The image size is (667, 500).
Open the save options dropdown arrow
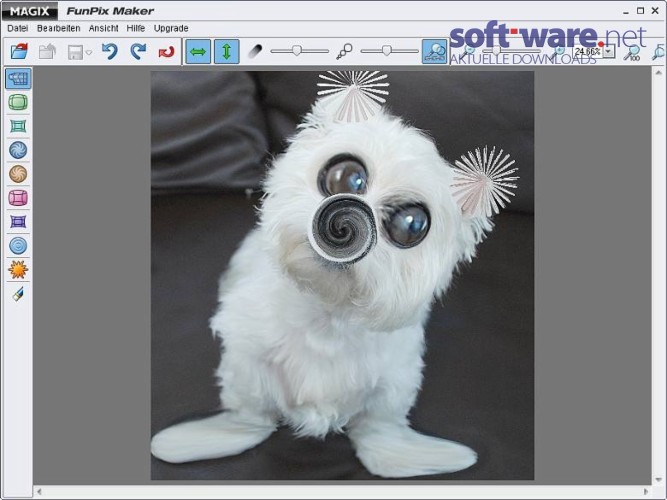[88, 53]
